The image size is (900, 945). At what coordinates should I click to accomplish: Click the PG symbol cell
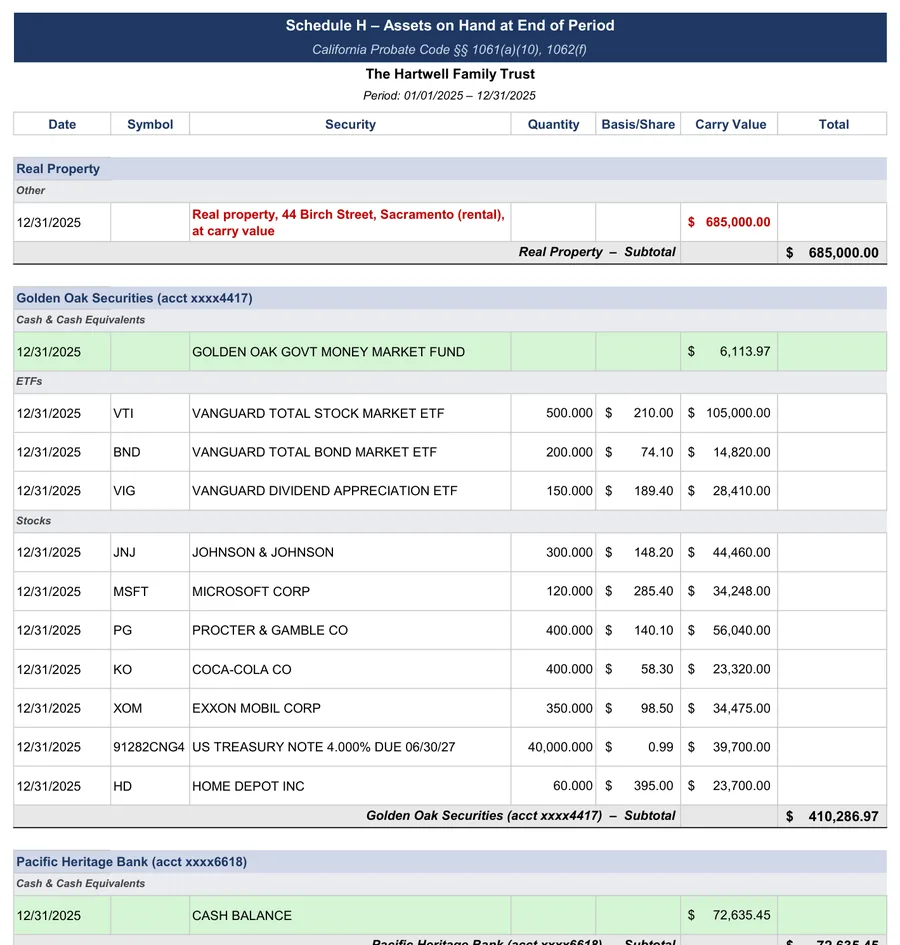150,630
